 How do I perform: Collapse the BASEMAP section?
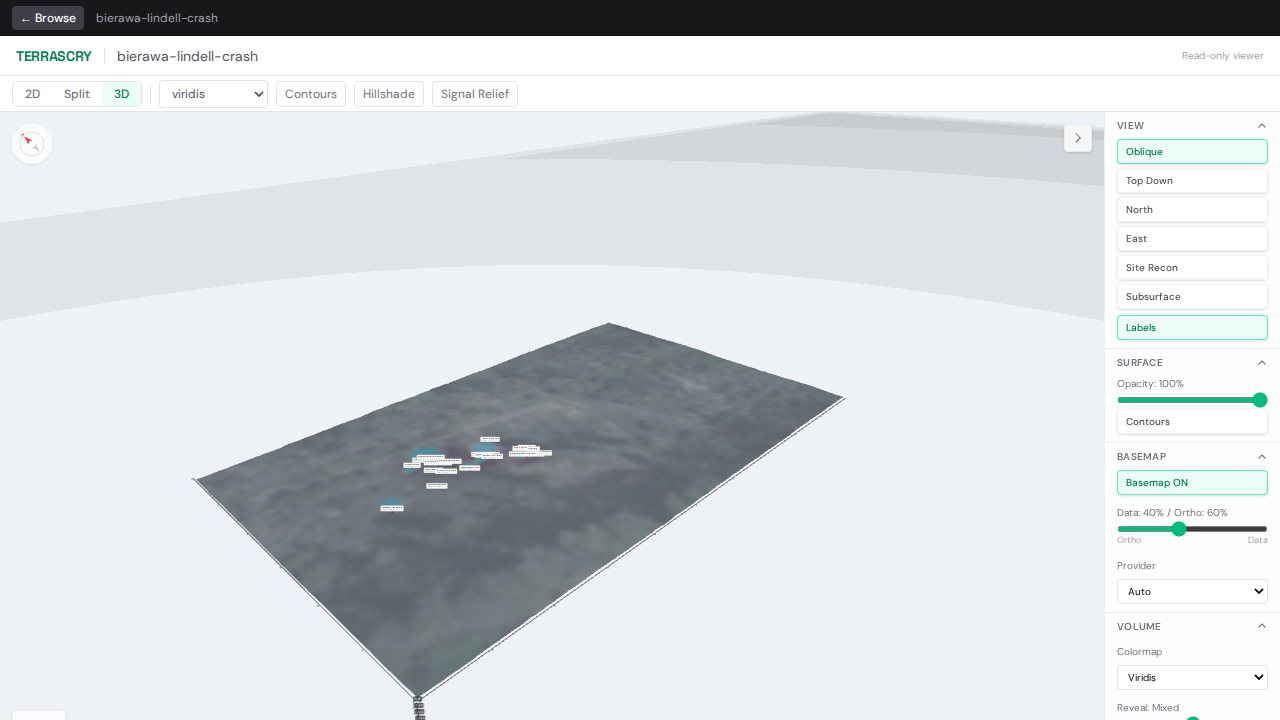1261,456
